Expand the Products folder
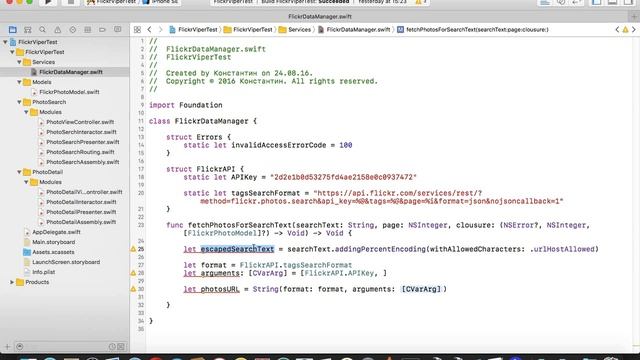The width and height of the screenshot is (640, 360). [x=12, y=282]
